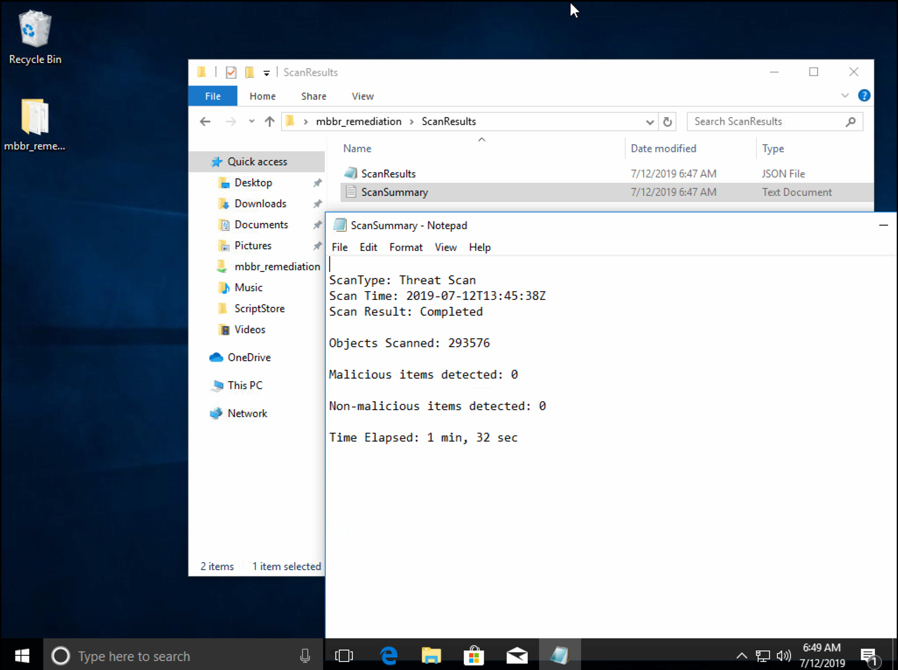The image size is (898, 670).
Task: Expand the Explorer ribbon with the chevron
Action: click(845, 96)
